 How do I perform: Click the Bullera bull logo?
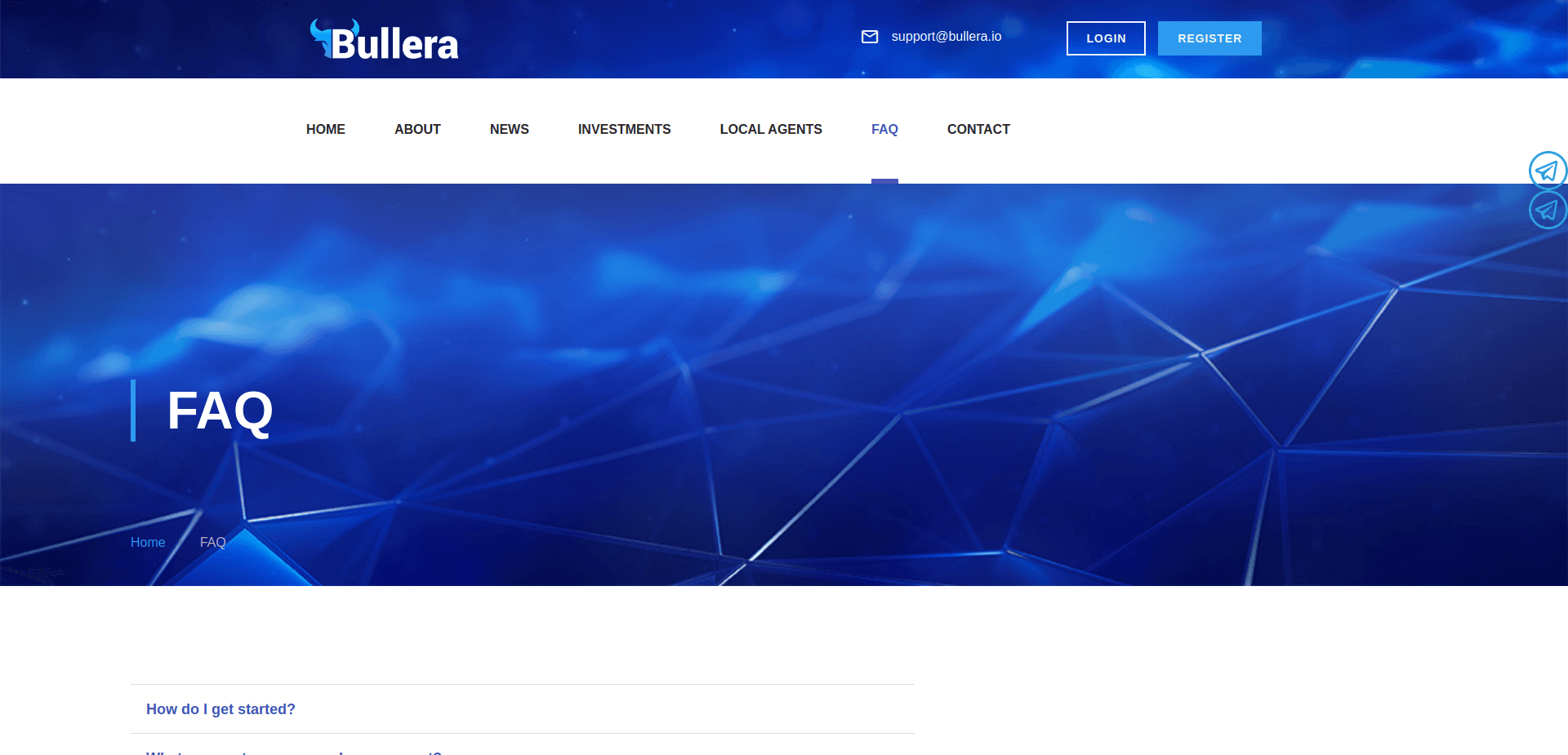[323, 37]
